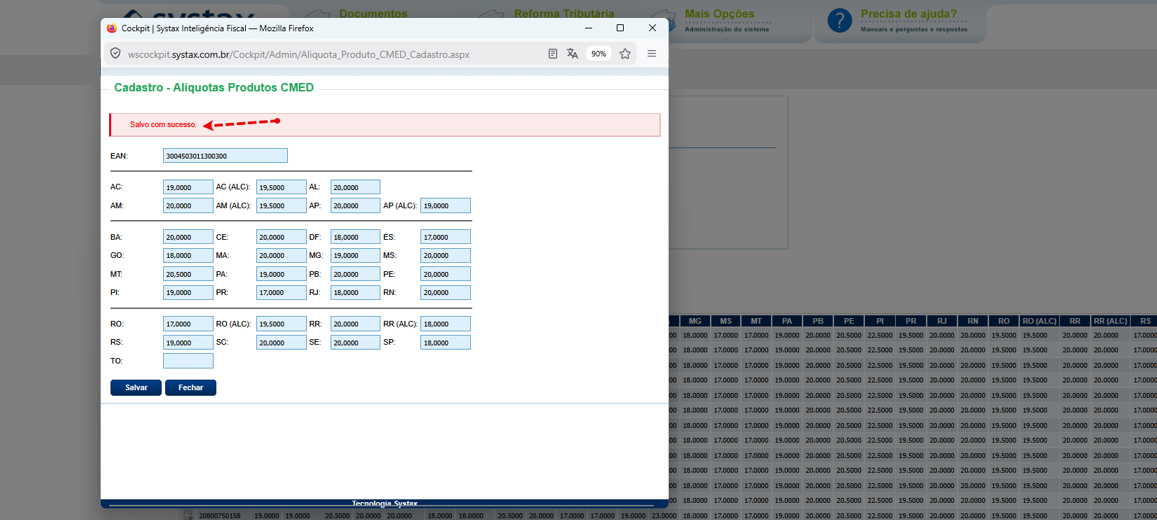The width and height of the screenshot is (1157, 520).
Task: Close the Firefox popup window
Action: click(x=652, y=27)
